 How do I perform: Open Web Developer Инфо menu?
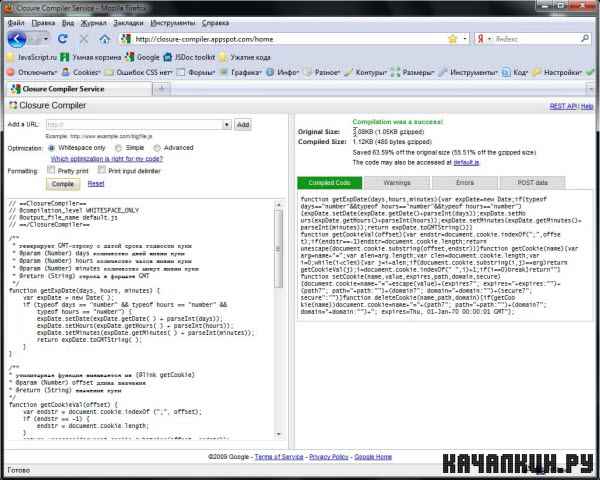pos(283,72)
